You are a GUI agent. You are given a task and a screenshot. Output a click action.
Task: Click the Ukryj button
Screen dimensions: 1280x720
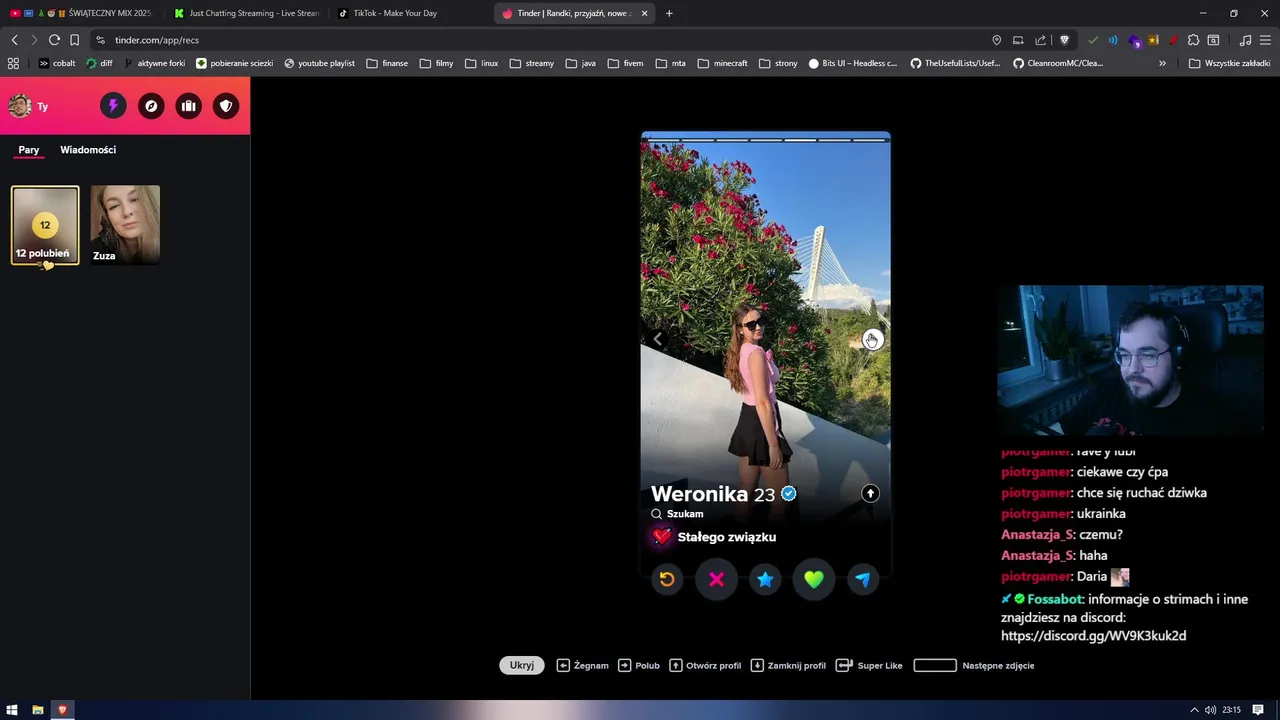(x=522, y=665)
